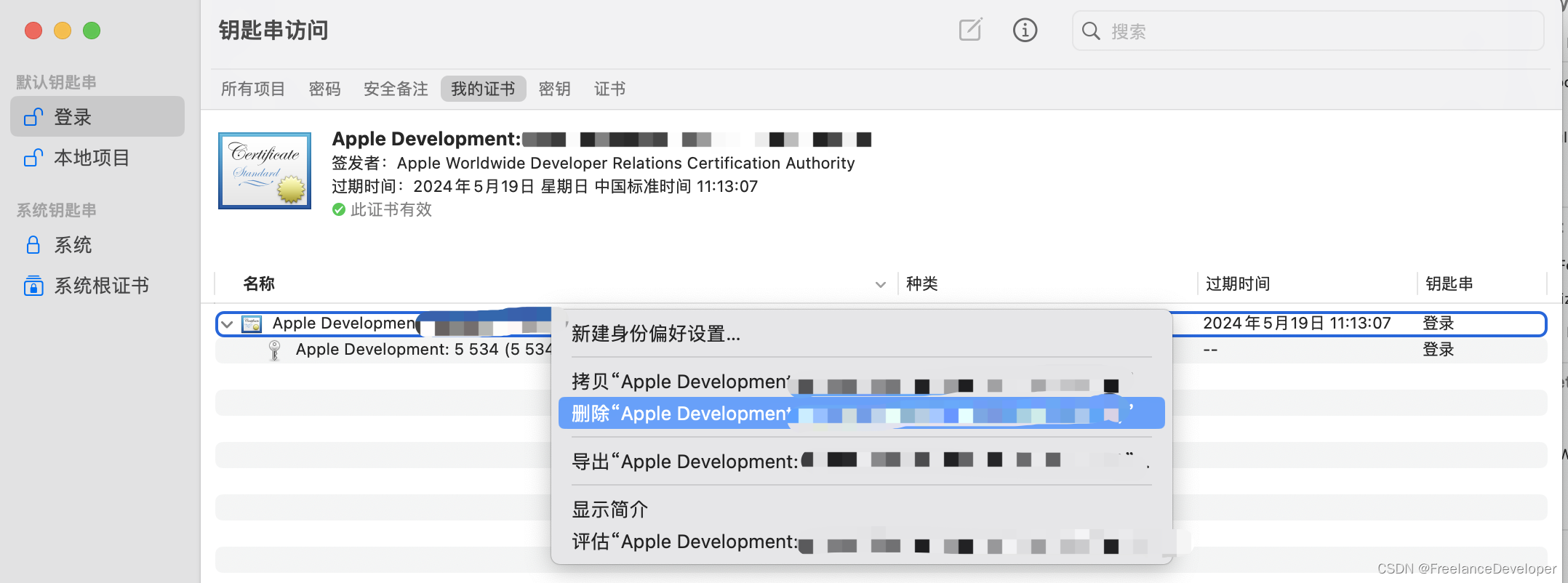1568x583 pixels.
Task: Sort by the 种类 column header
Action: pos(921,284)
